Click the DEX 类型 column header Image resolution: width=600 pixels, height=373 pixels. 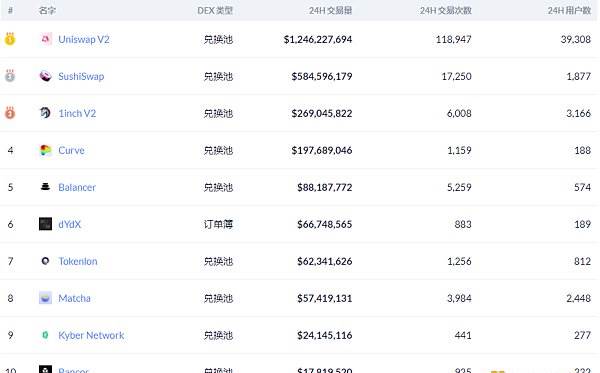[x=215, y=10]
